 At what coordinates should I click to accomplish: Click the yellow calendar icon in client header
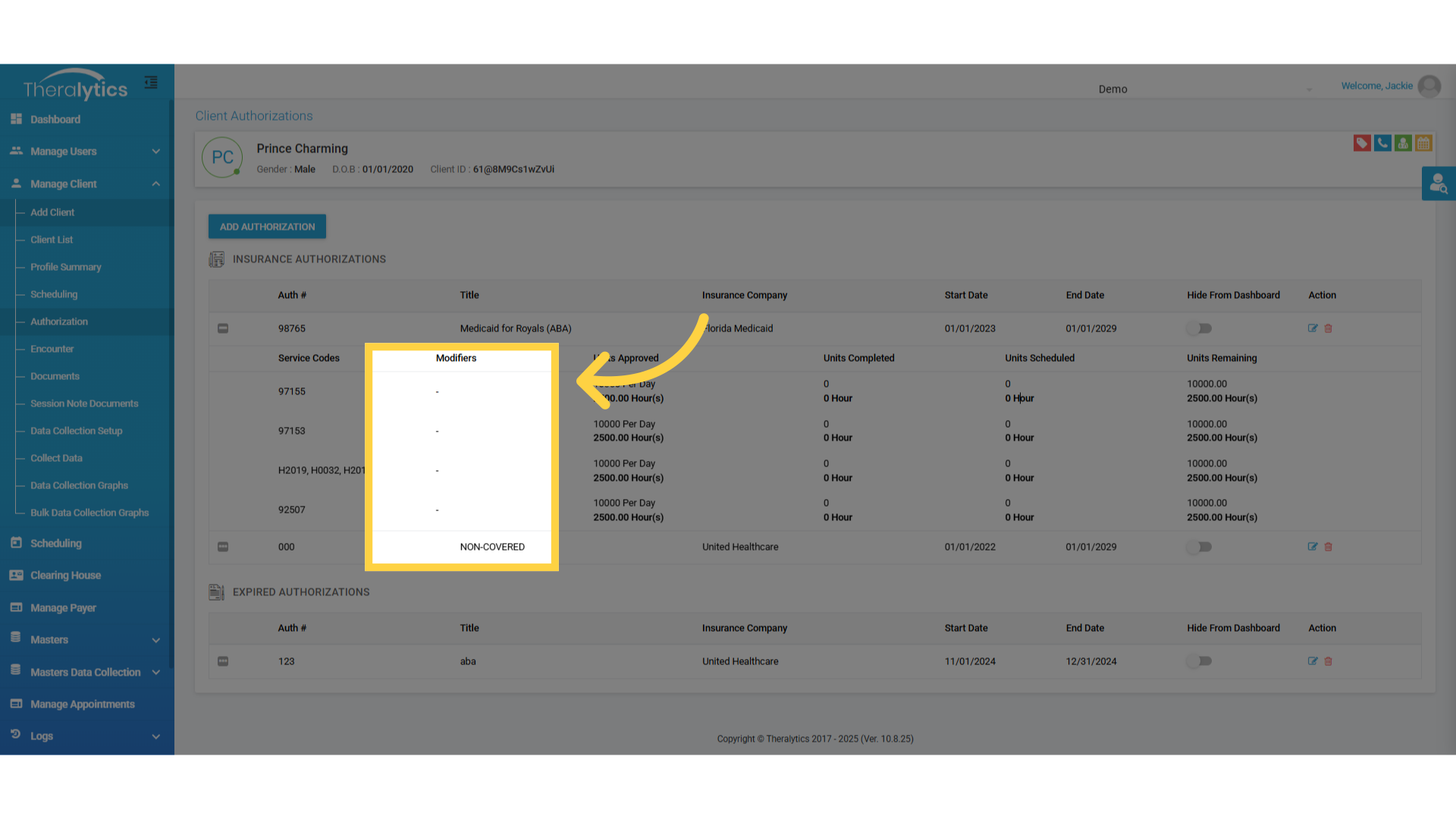pos(1423,143)
